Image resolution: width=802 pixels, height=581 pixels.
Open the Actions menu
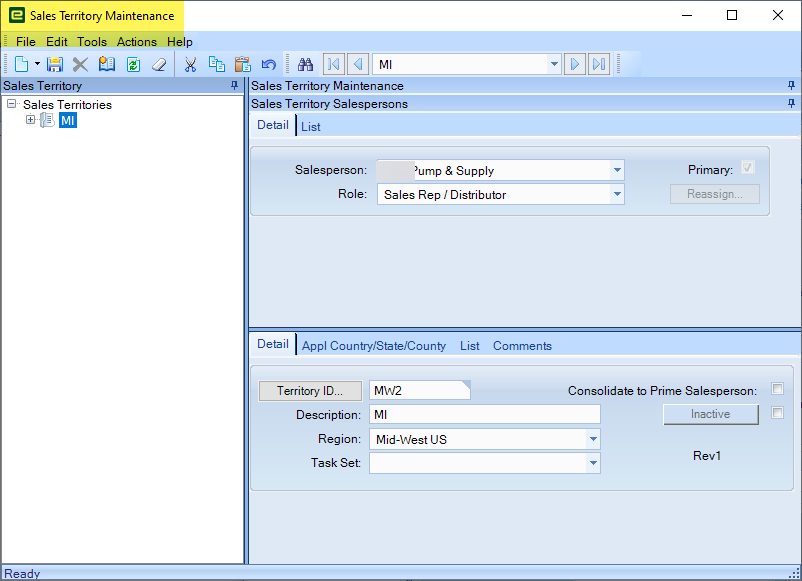pos(137,41)
